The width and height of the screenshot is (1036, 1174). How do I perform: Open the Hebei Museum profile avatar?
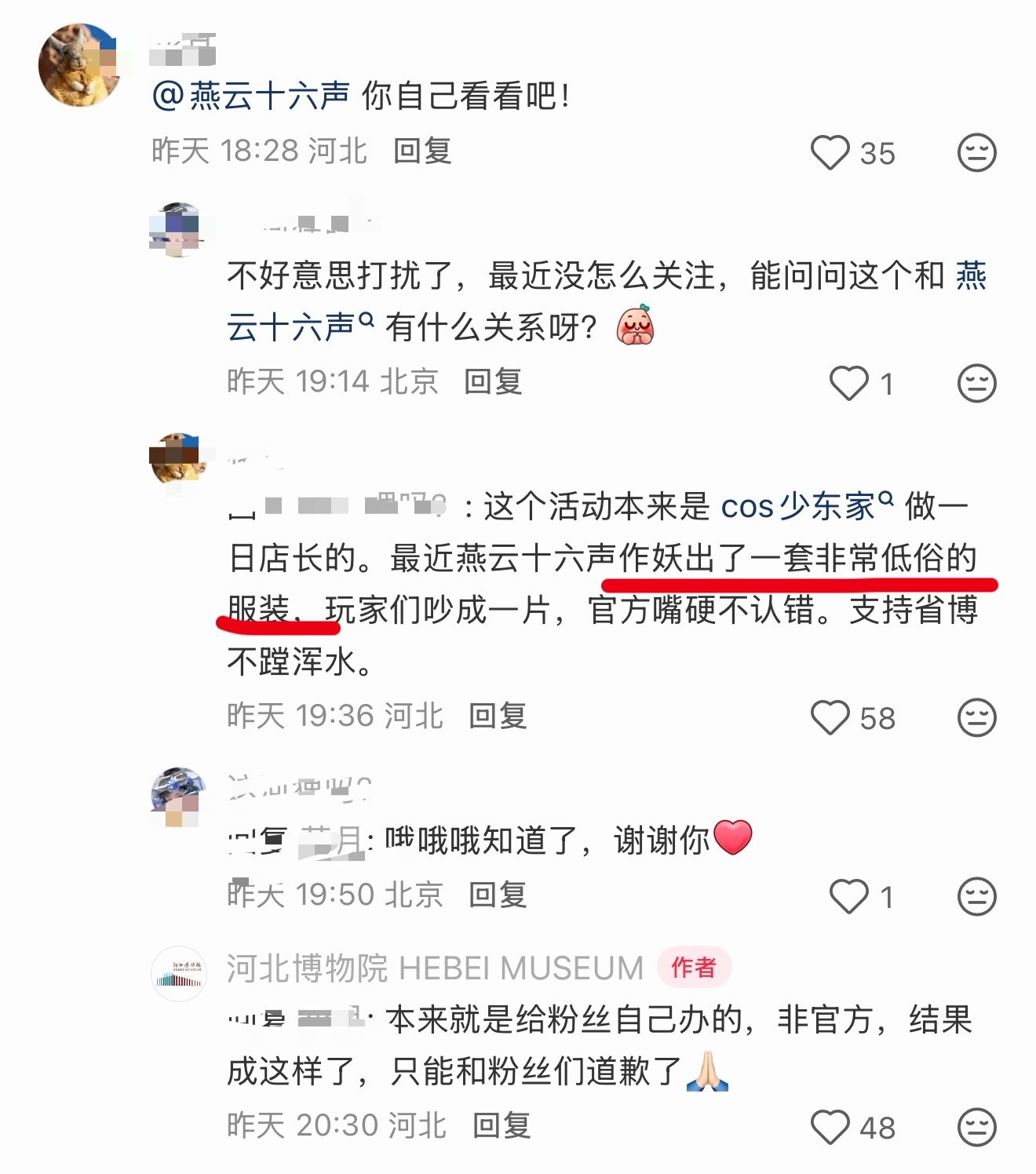click(x=178, y=973)
